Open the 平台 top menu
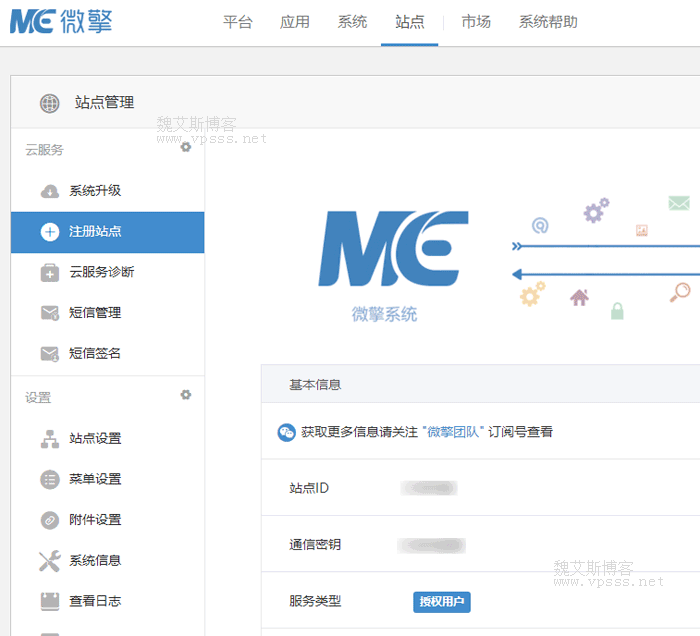The image size is (700, 636). click(238, 21)
